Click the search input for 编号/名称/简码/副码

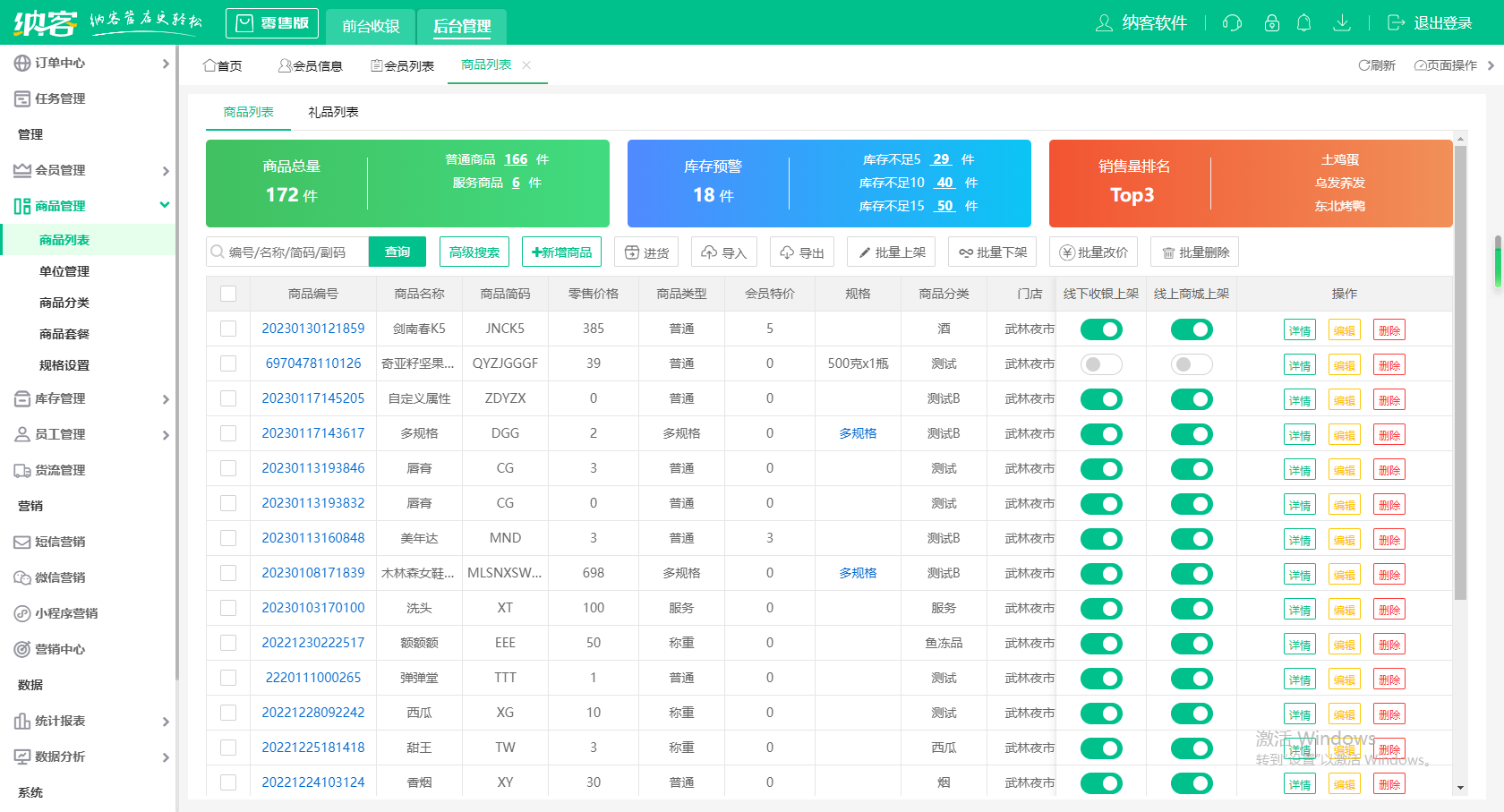tap(286, 252)
